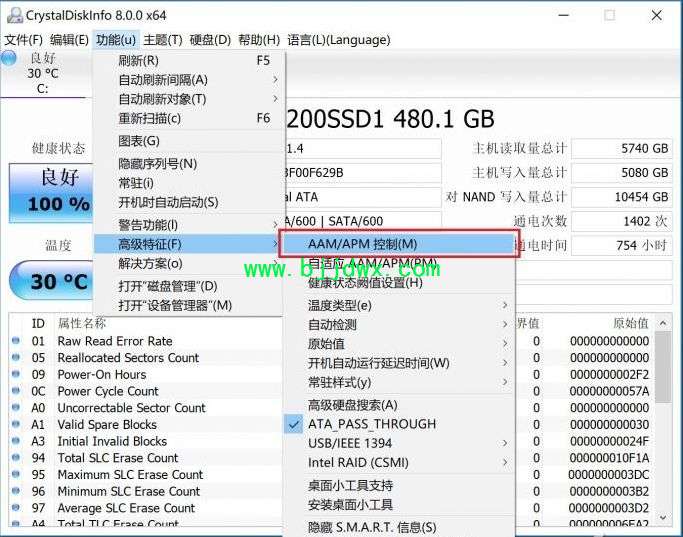The width and height of the screenshot is (683, 537).
Task: Expand 自动刷新间隔(A) submenu
Action: 189,80
